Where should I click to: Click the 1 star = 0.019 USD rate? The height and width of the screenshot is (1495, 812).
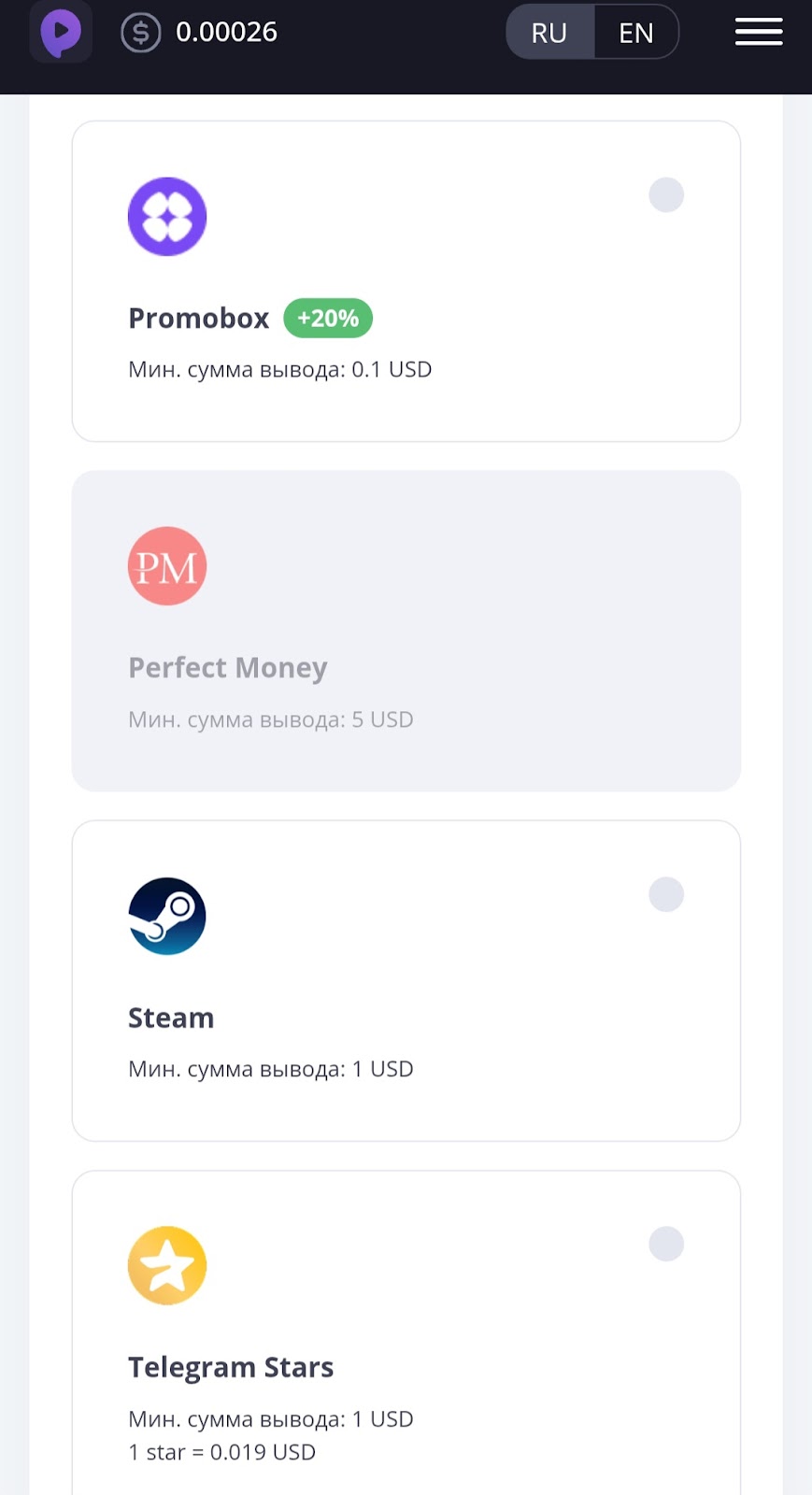[222, 1452]
